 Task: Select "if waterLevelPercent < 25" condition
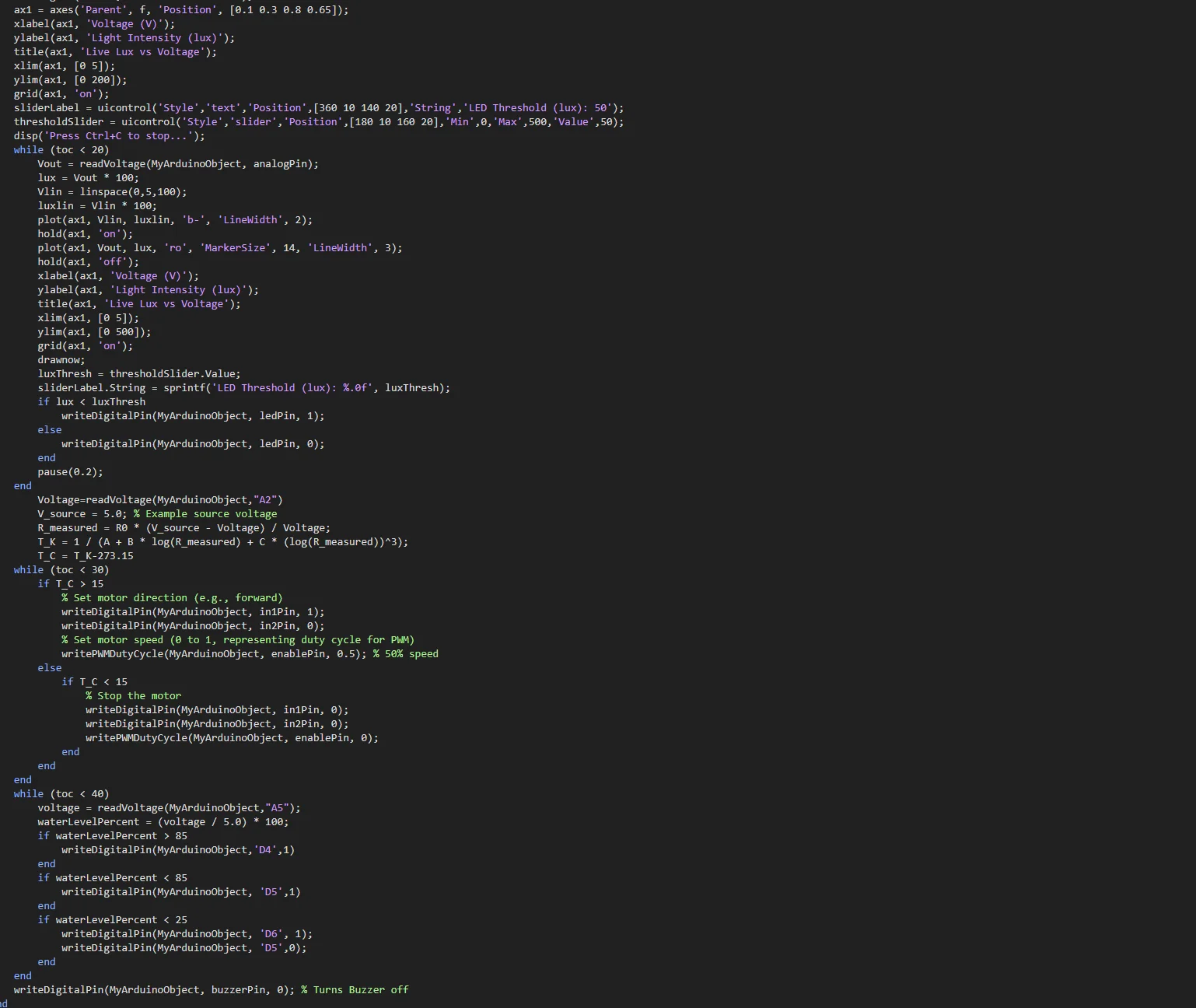[x=113, y=920]
